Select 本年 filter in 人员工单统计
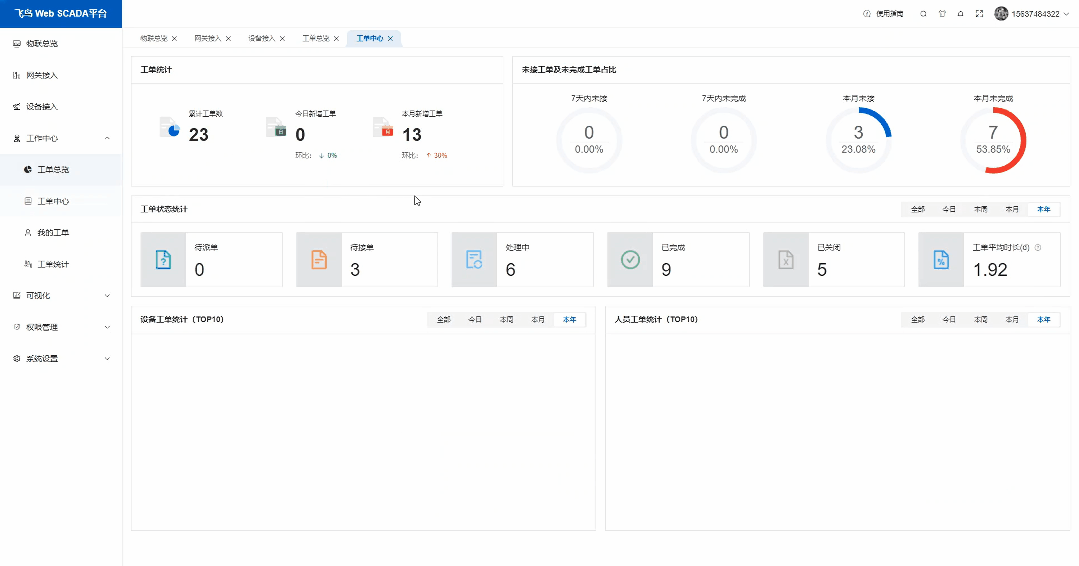 click(x=1044, y=320)
